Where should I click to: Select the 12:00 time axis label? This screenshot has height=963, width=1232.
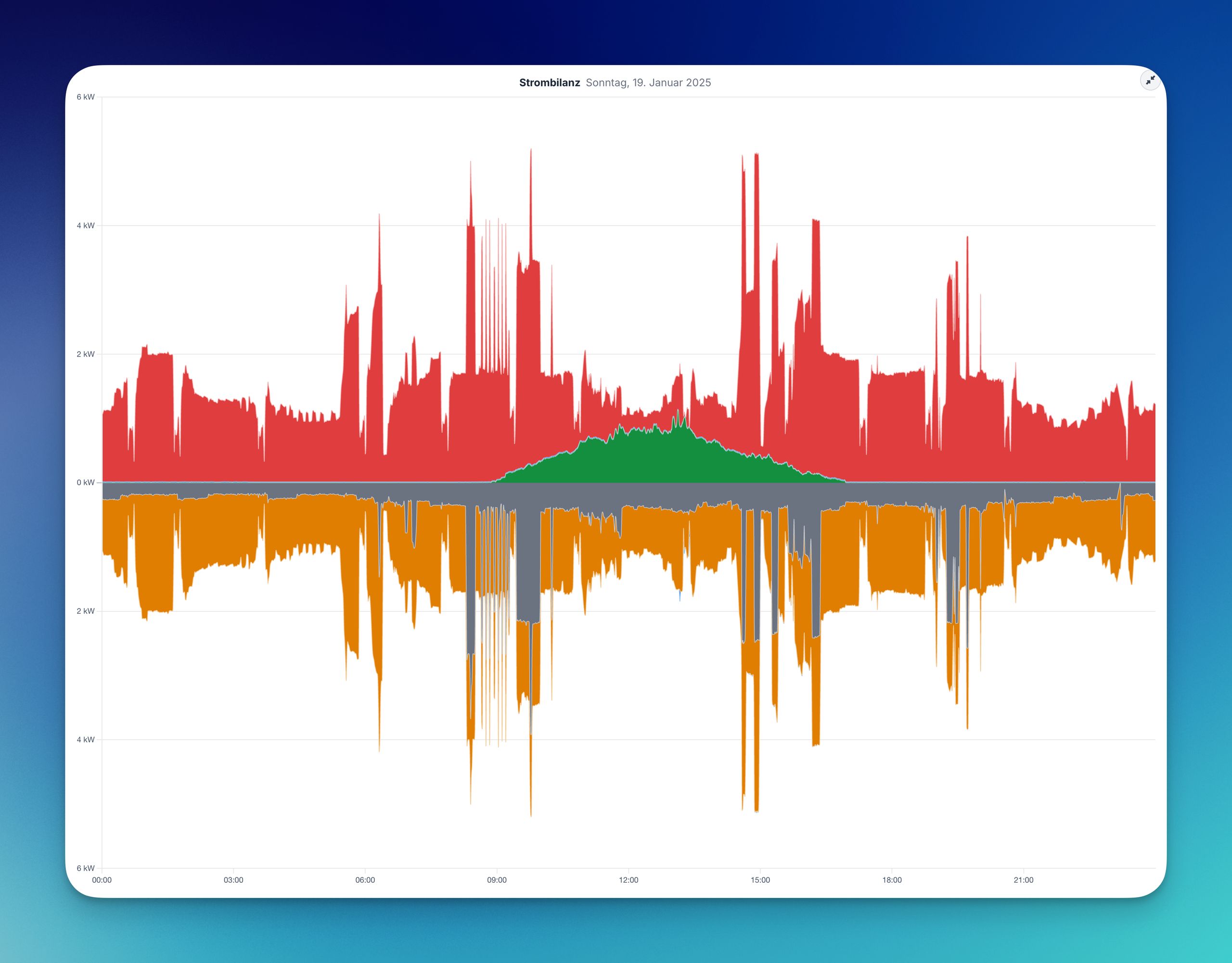(629, 880)
